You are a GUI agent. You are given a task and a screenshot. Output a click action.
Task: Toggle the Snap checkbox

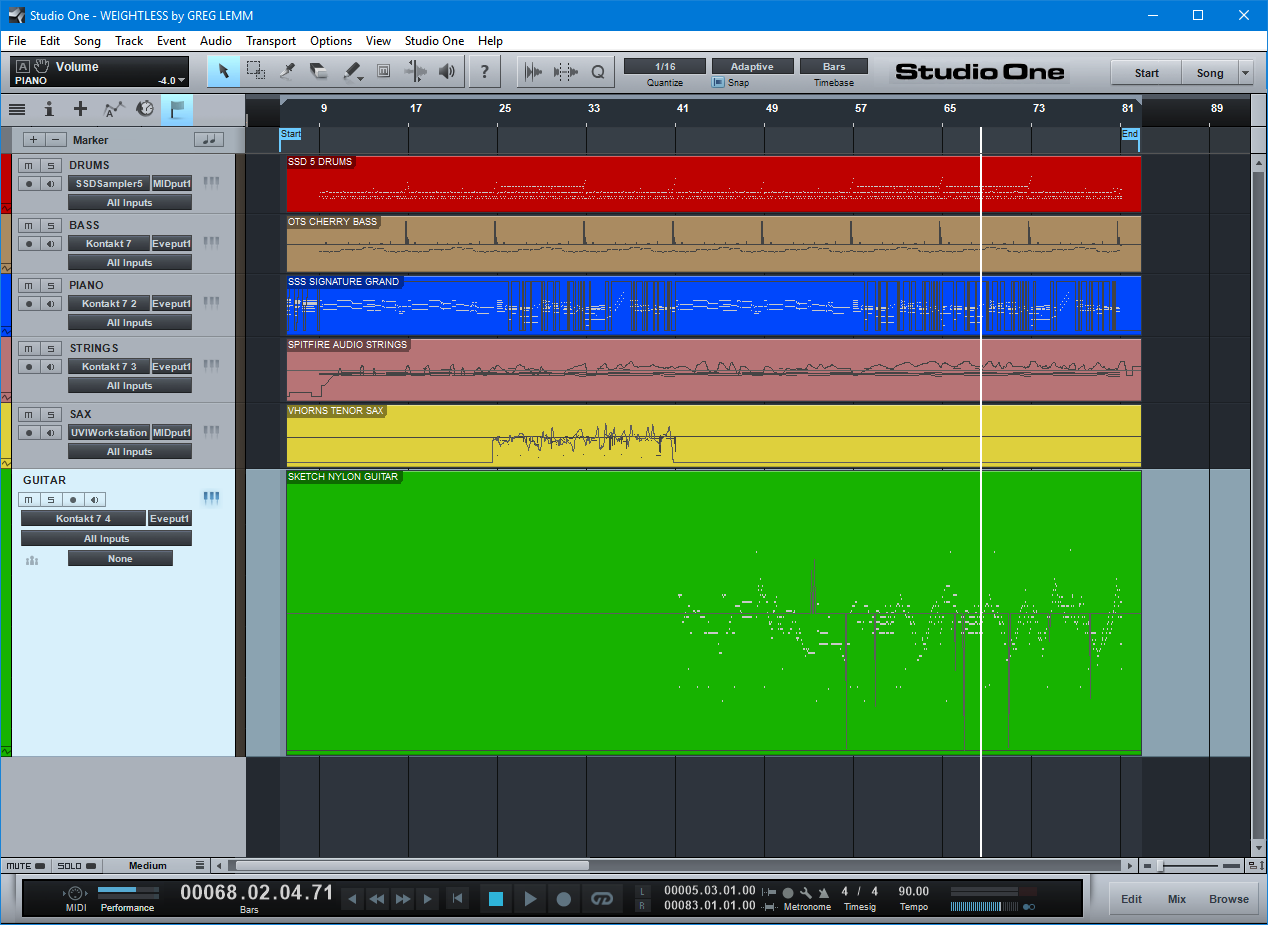point(718,83)
